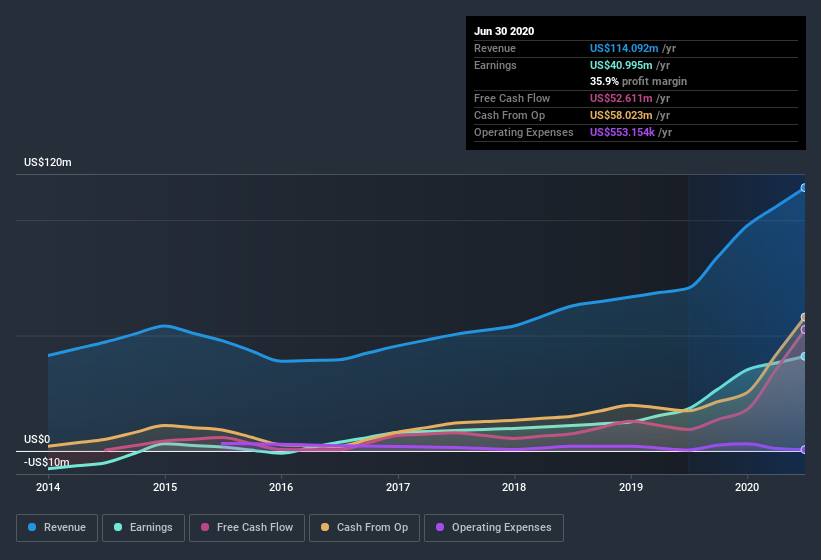
Task: Click the 2014 x-axis label
Action: pyautogui.click(x=48, y=487)
